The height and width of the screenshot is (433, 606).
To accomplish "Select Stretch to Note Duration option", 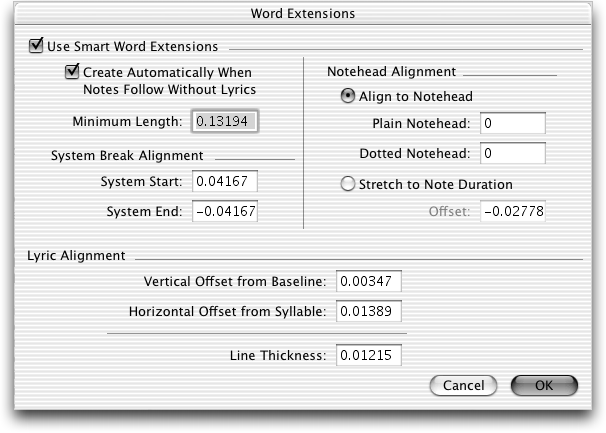I will click(347, 184).
